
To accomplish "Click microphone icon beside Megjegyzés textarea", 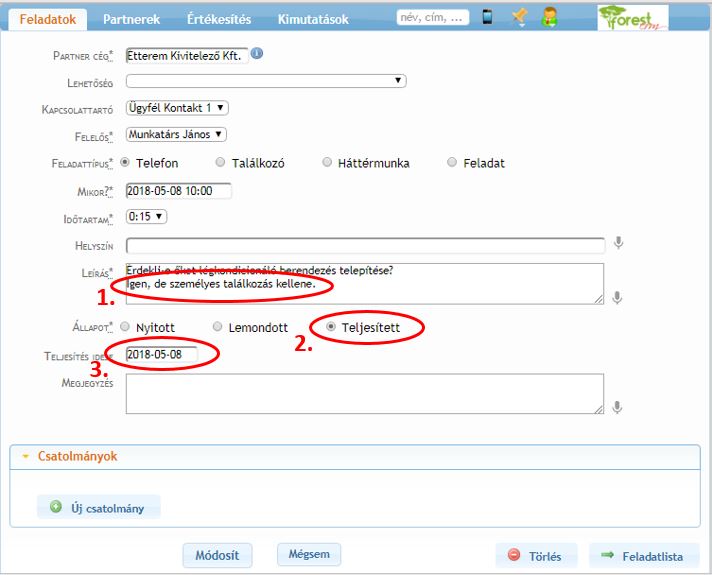I will click(619, 407).
